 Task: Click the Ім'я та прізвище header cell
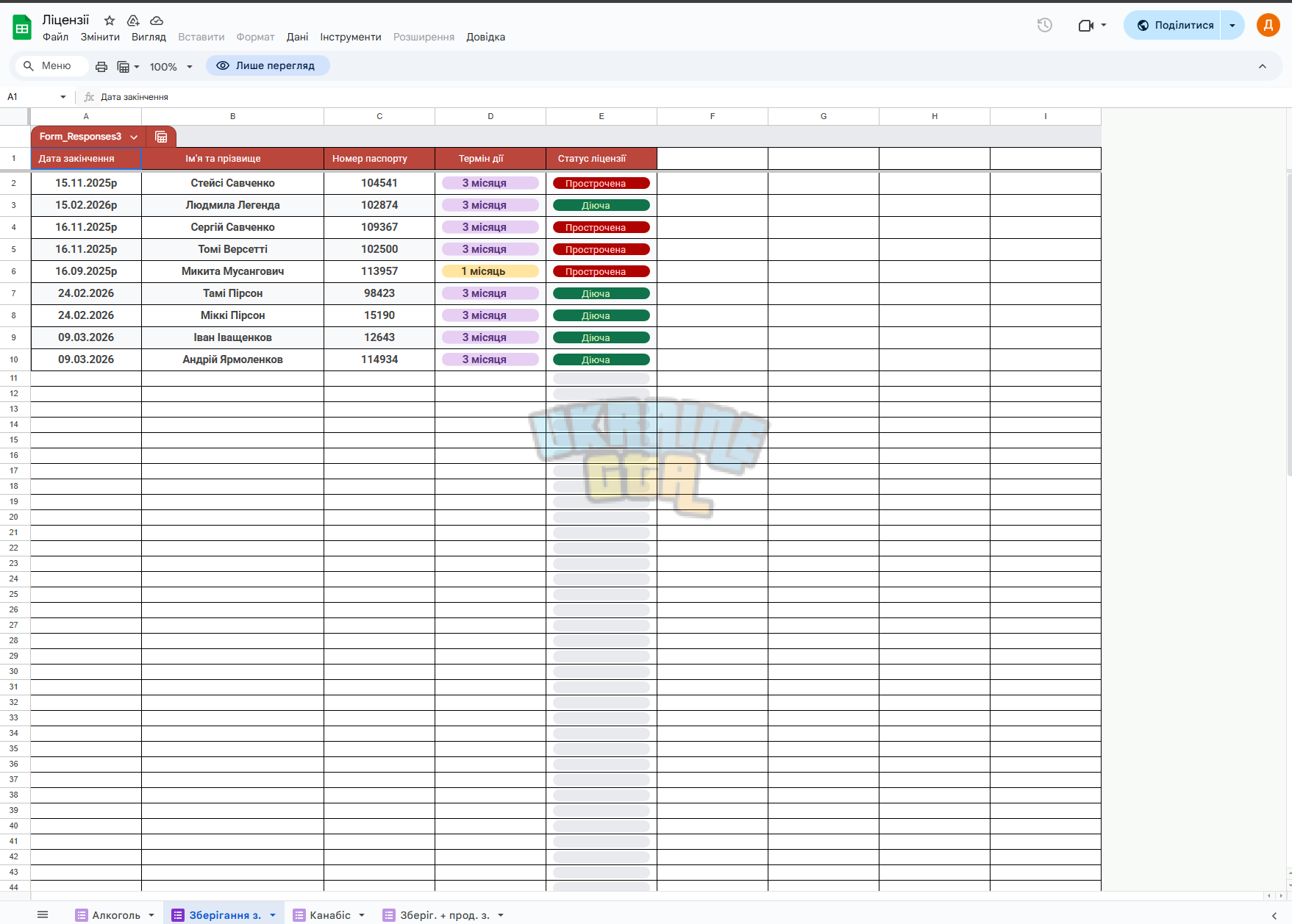point(232,158)
